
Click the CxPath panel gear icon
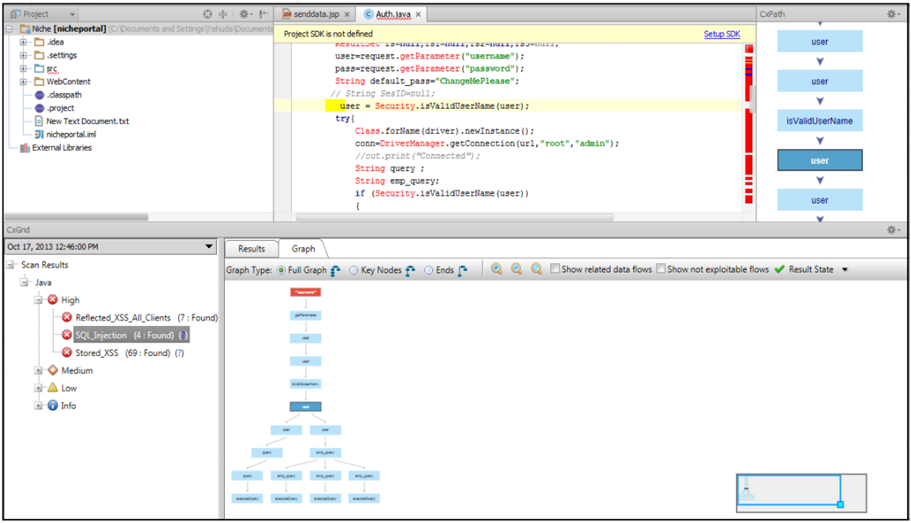click(x=893, y=15)
